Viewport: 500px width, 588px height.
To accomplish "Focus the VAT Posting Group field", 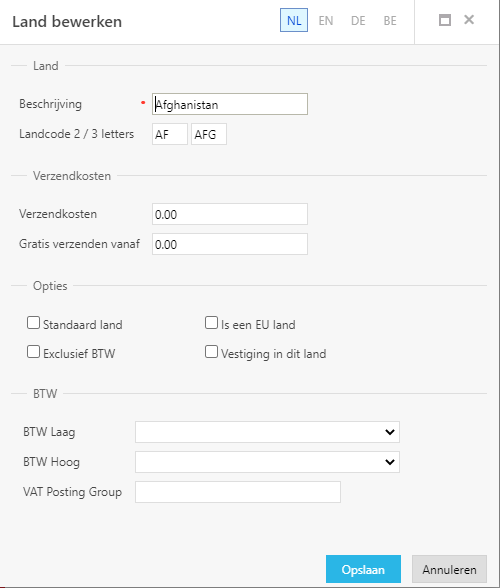I will [238, 492].
